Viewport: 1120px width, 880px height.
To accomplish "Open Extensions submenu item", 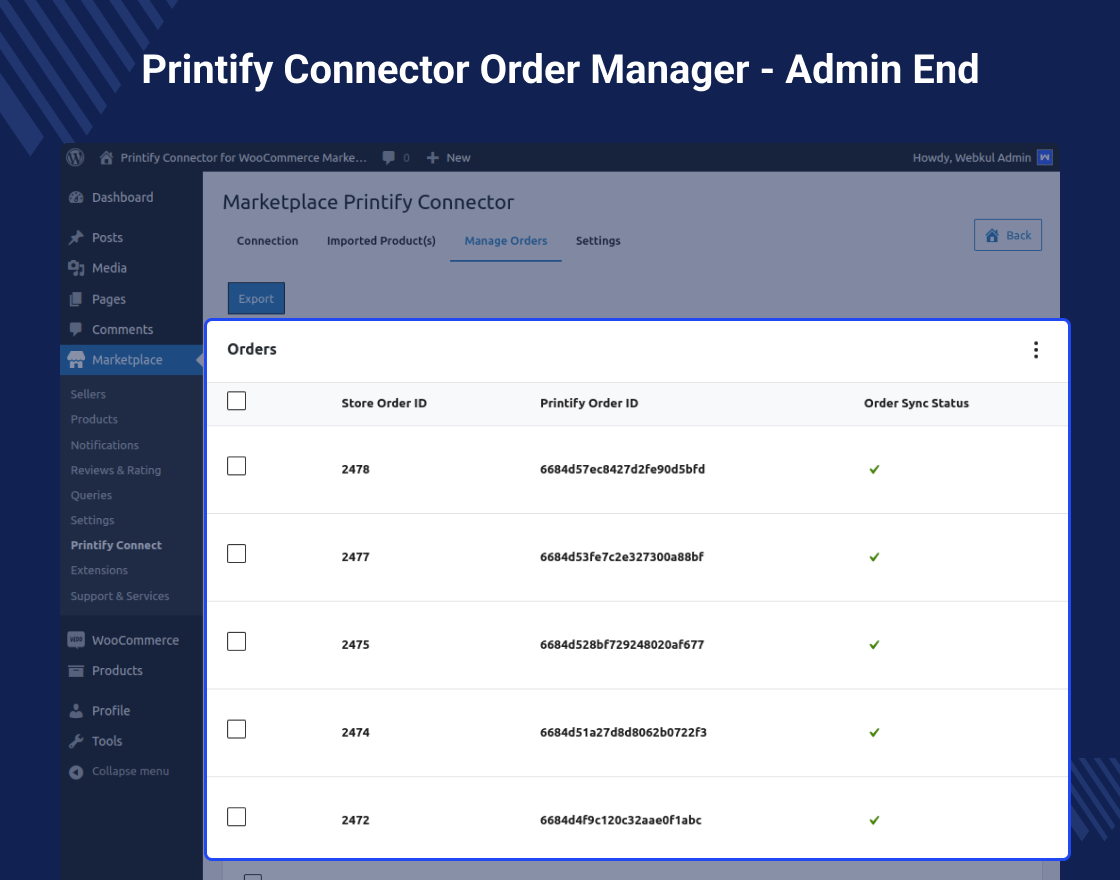I will pos(99,570).
